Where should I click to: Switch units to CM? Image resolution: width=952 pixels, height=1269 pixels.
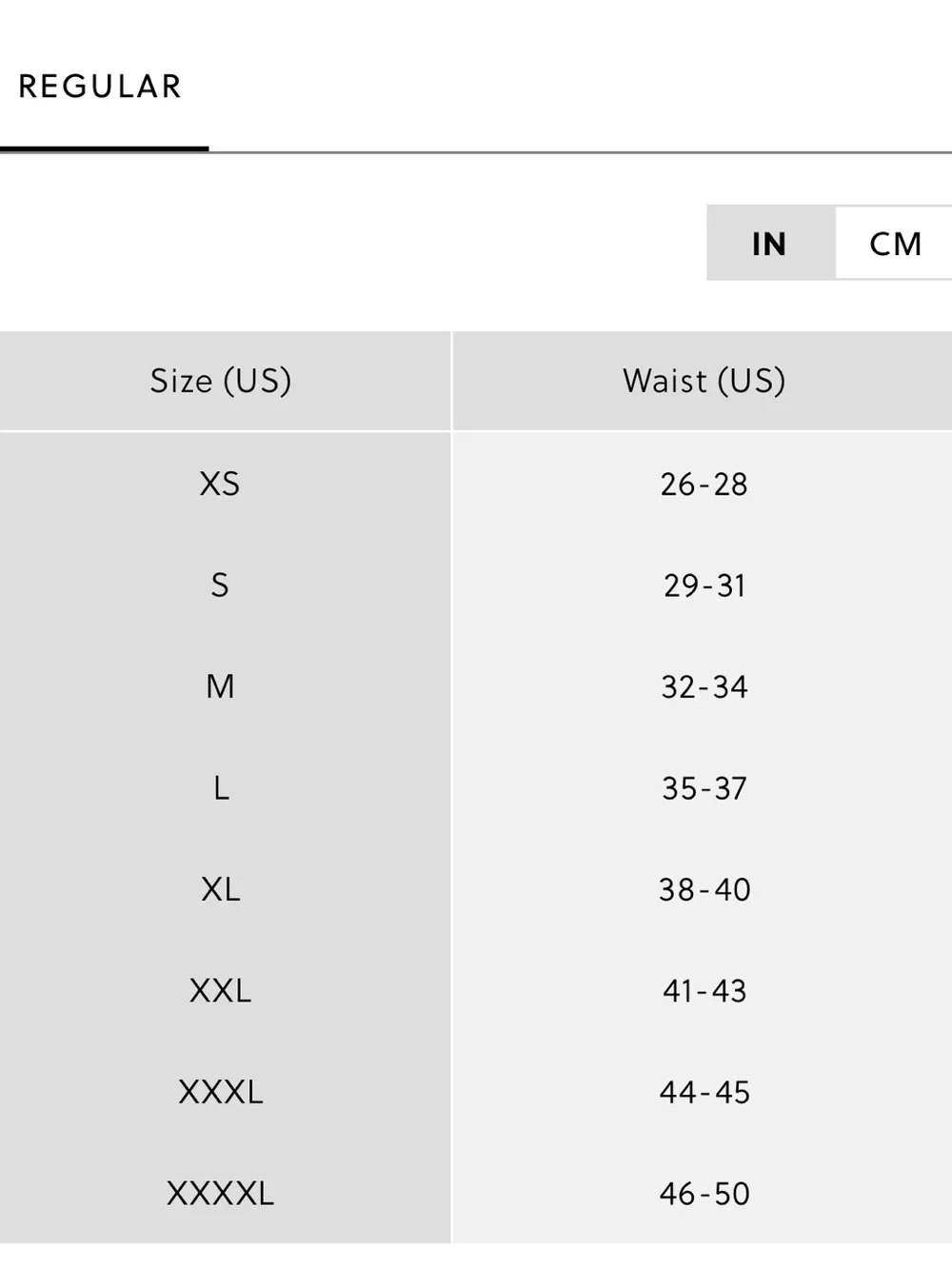click(x=894, y=244)
